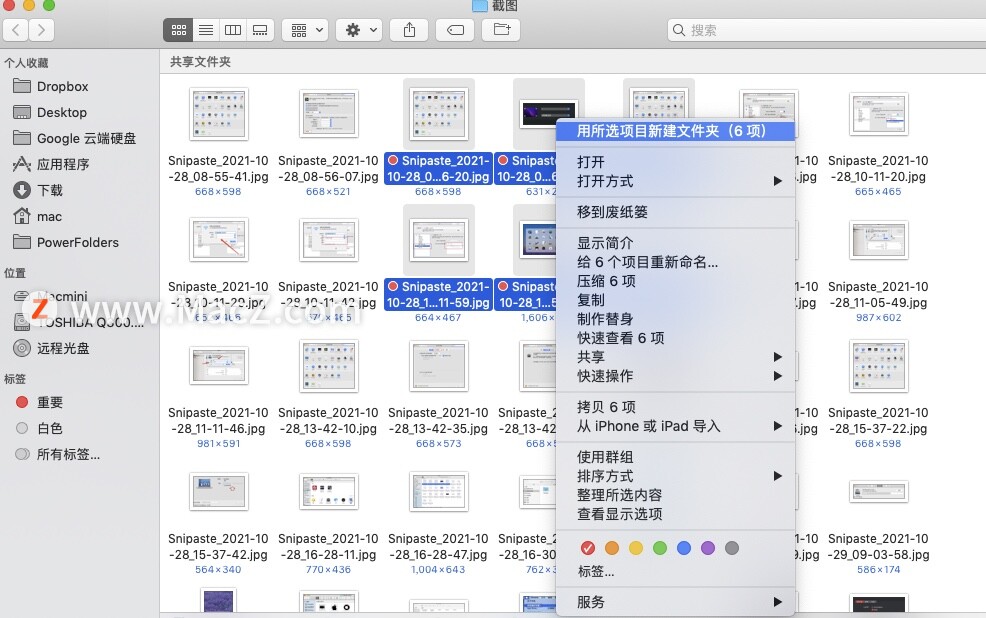Open the 远程光盘 item in the sidebar

point(65,348)
